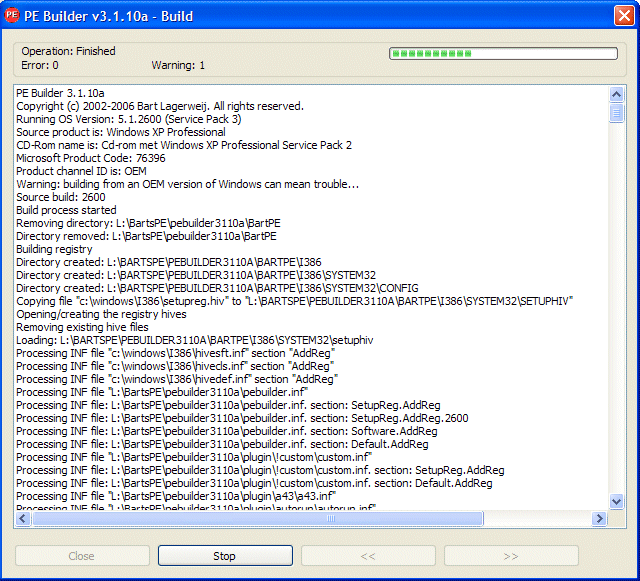The width and height of the screenshot is (640, 581).
Task: Select 'Directory created' line ending in I386
Action: 169,262
